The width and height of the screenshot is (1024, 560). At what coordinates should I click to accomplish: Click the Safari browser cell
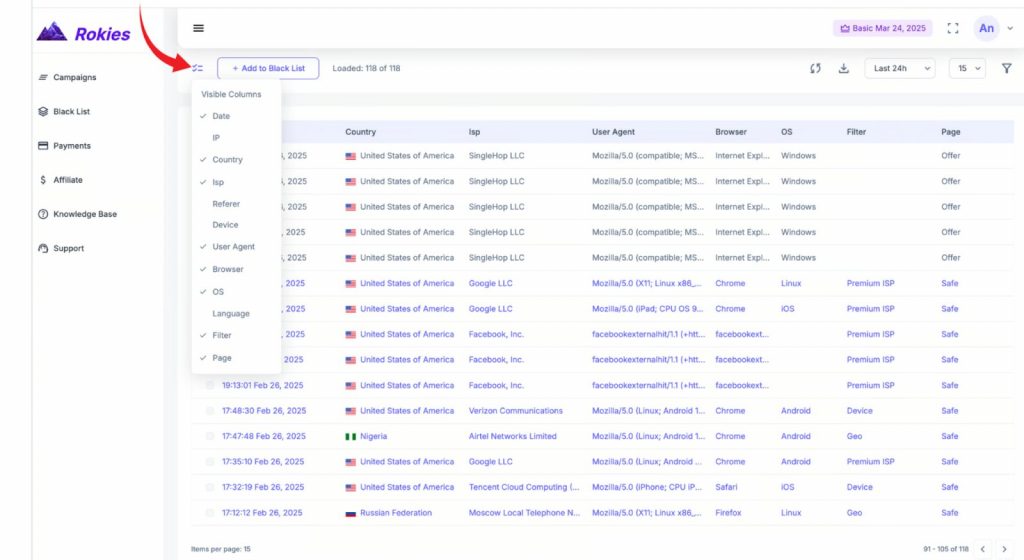(726, 487)
